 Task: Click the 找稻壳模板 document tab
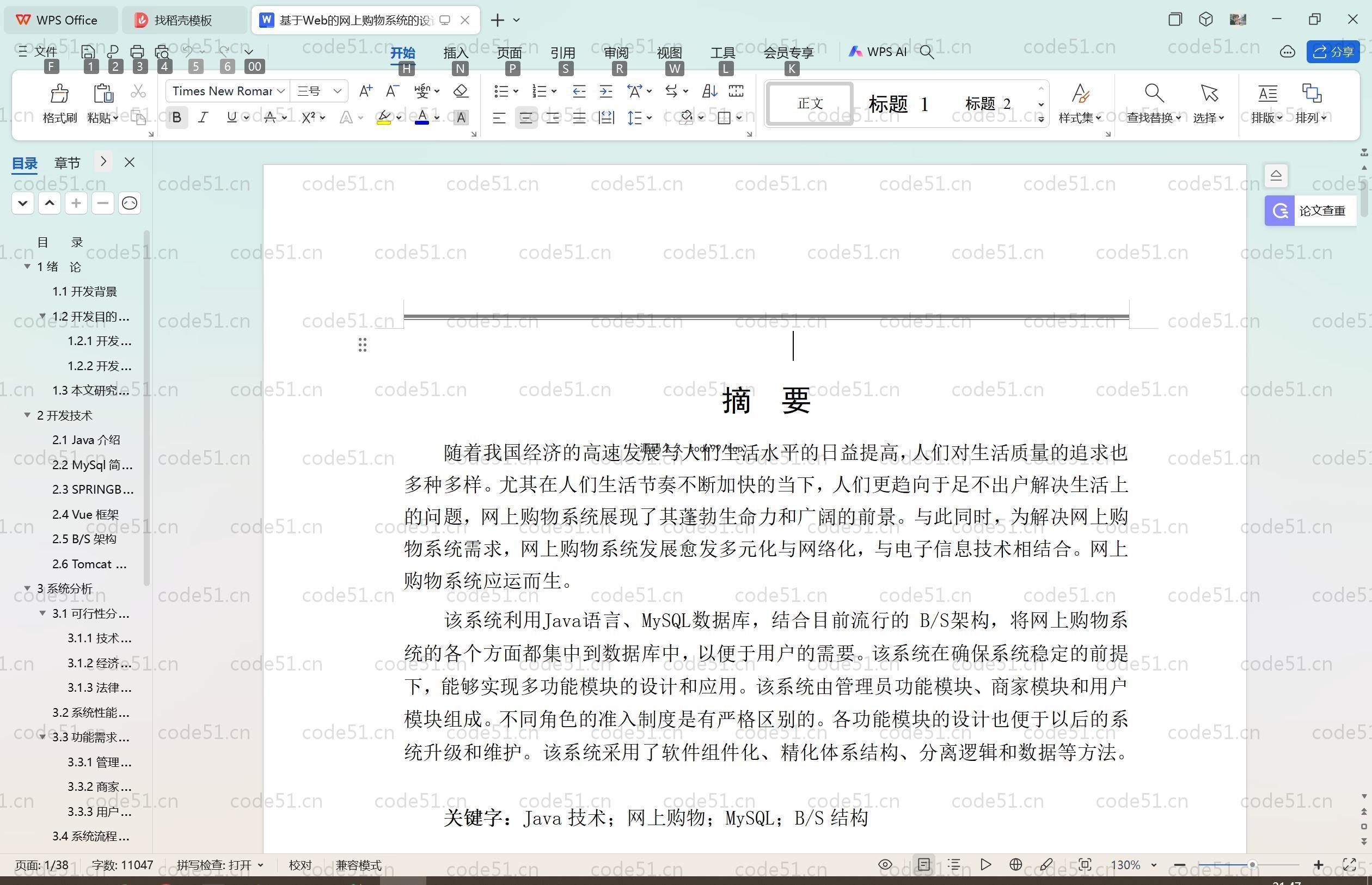183,20
